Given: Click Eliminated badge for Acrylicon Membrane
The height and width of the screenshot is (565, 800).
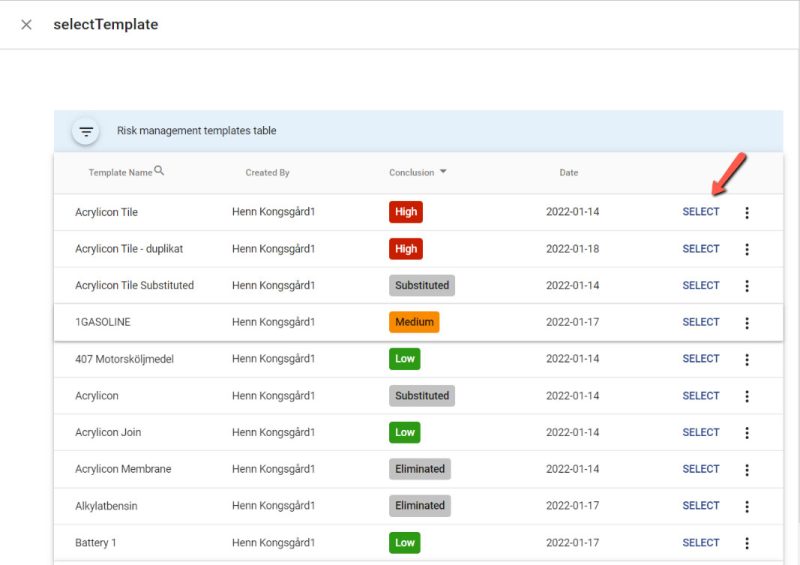Looking at the screenshot, I should 420,469.
